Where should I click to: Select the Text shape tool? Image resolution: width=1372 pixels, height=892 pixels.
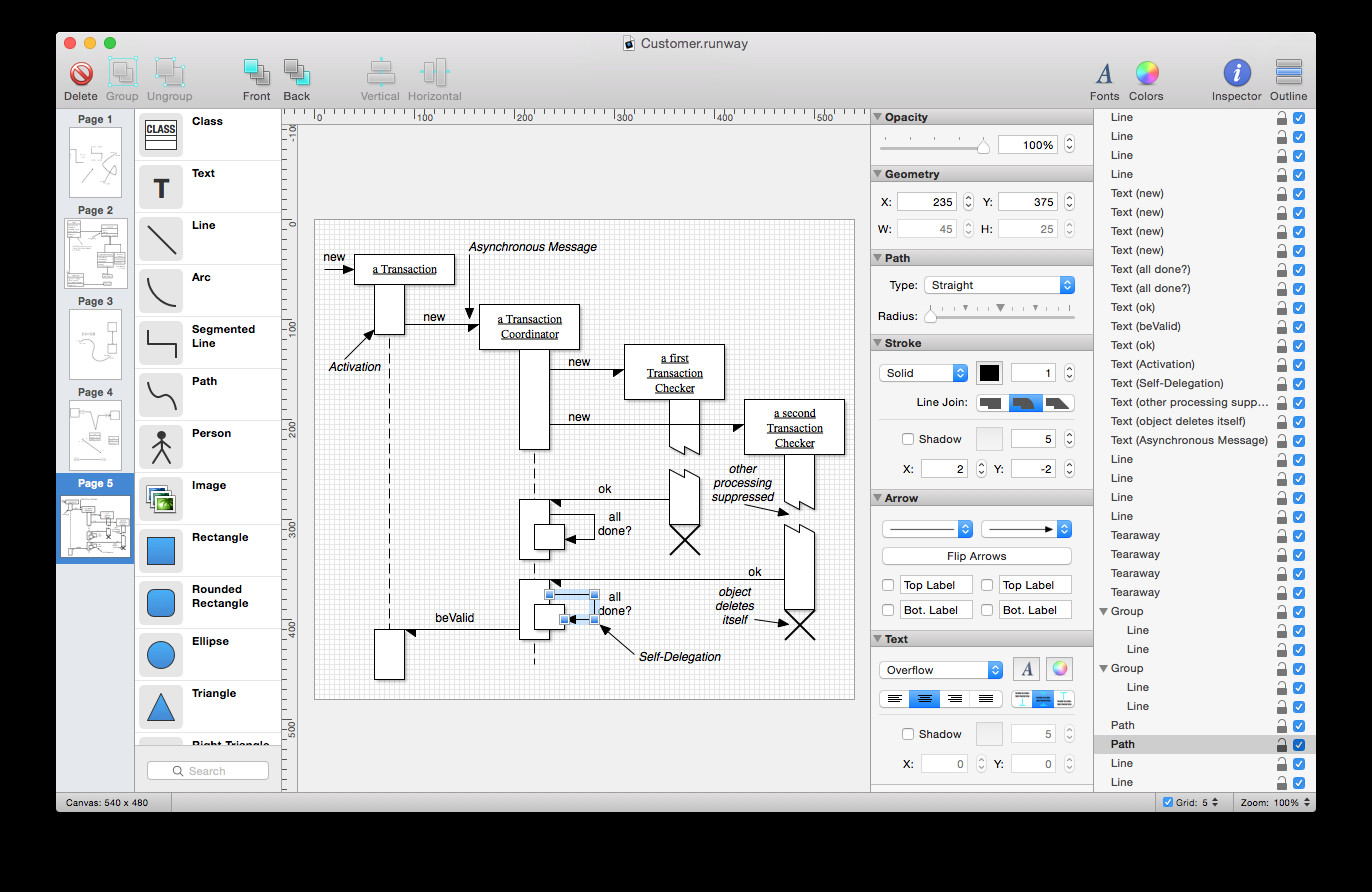point(160,186)
